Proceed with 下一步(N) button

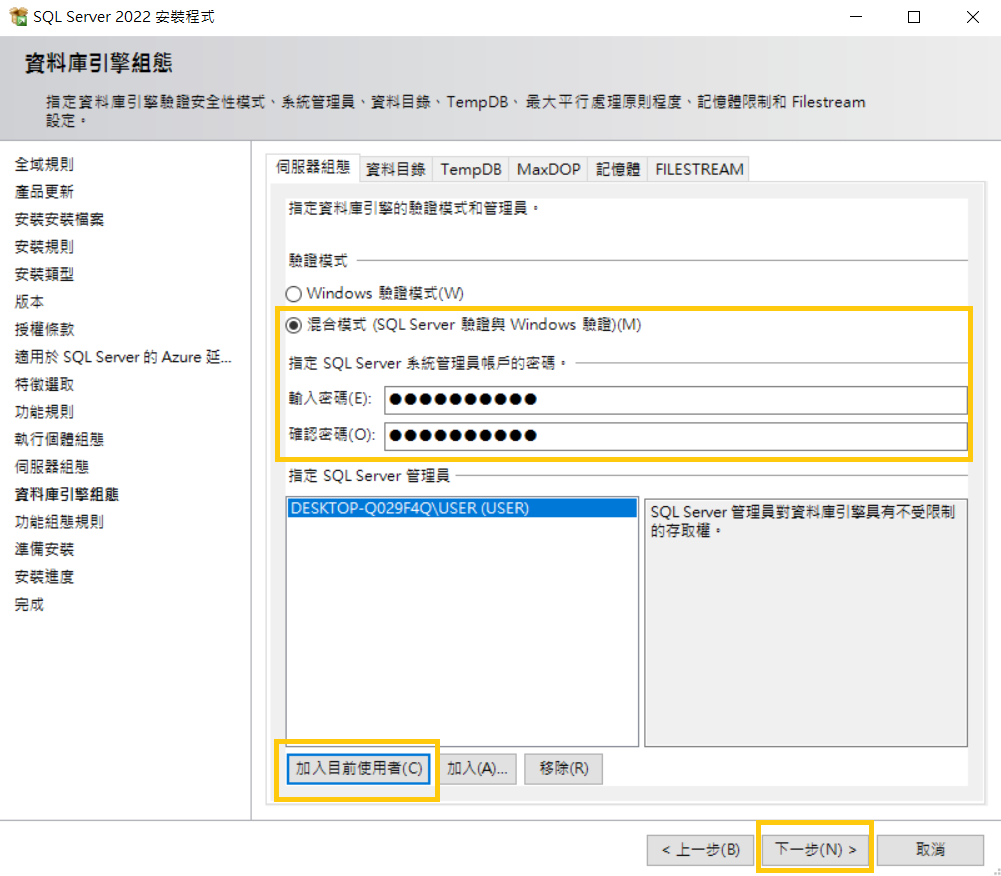815,849
